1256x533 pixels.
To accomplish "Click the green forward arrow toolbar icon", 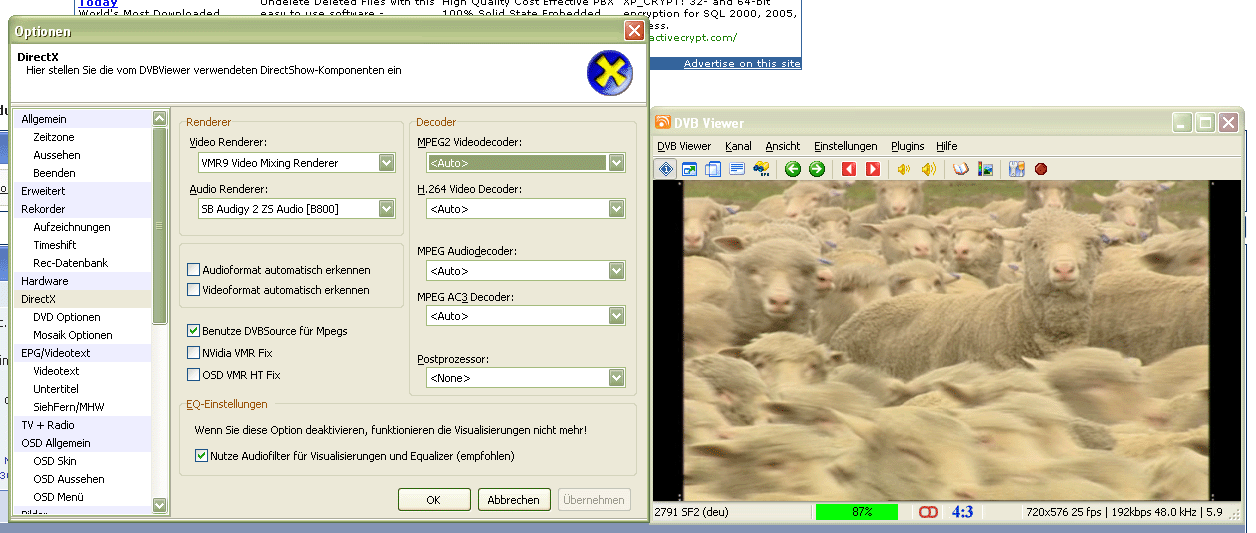I will [817, 169].
